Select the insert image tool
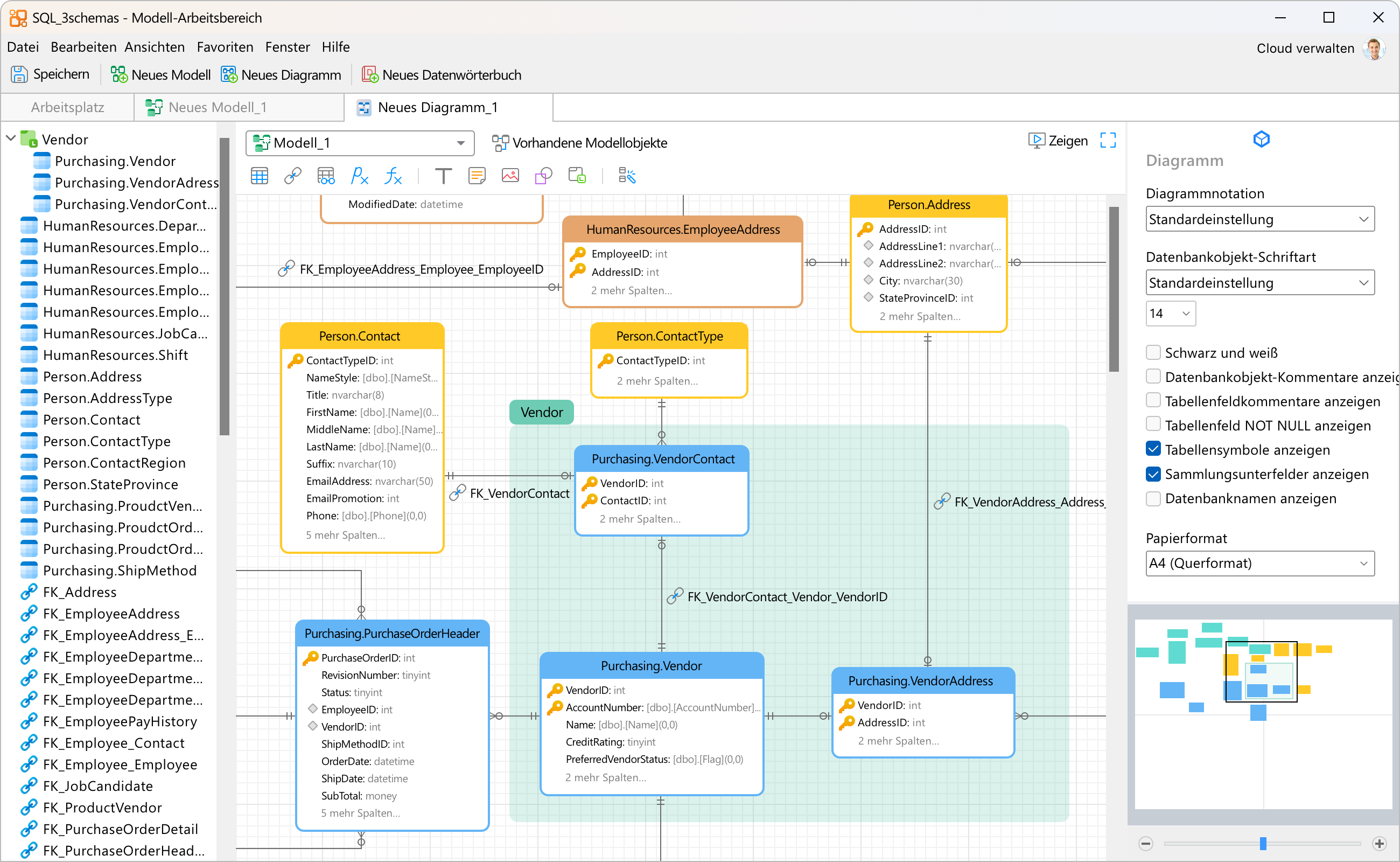 [x=510, y=176]
